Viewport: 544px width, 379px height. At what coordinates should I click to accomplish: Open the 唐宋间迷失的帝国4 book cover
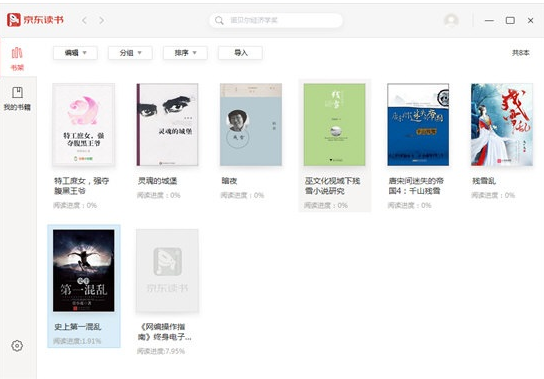(x=418, y=124)
